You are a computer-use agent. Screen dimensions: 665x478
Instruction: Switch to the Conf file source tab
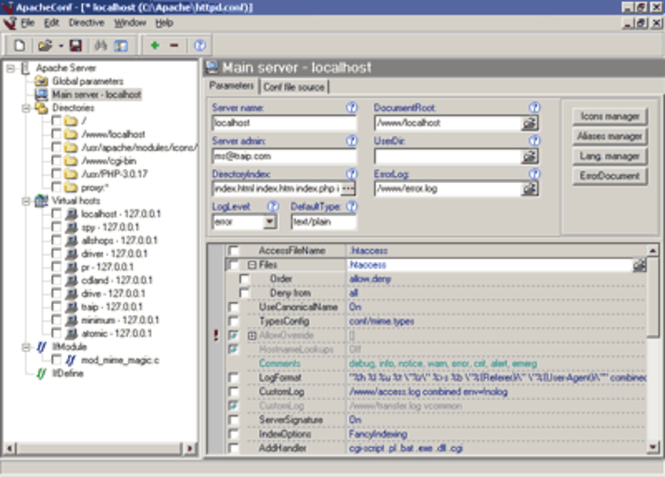pos(294,87)
